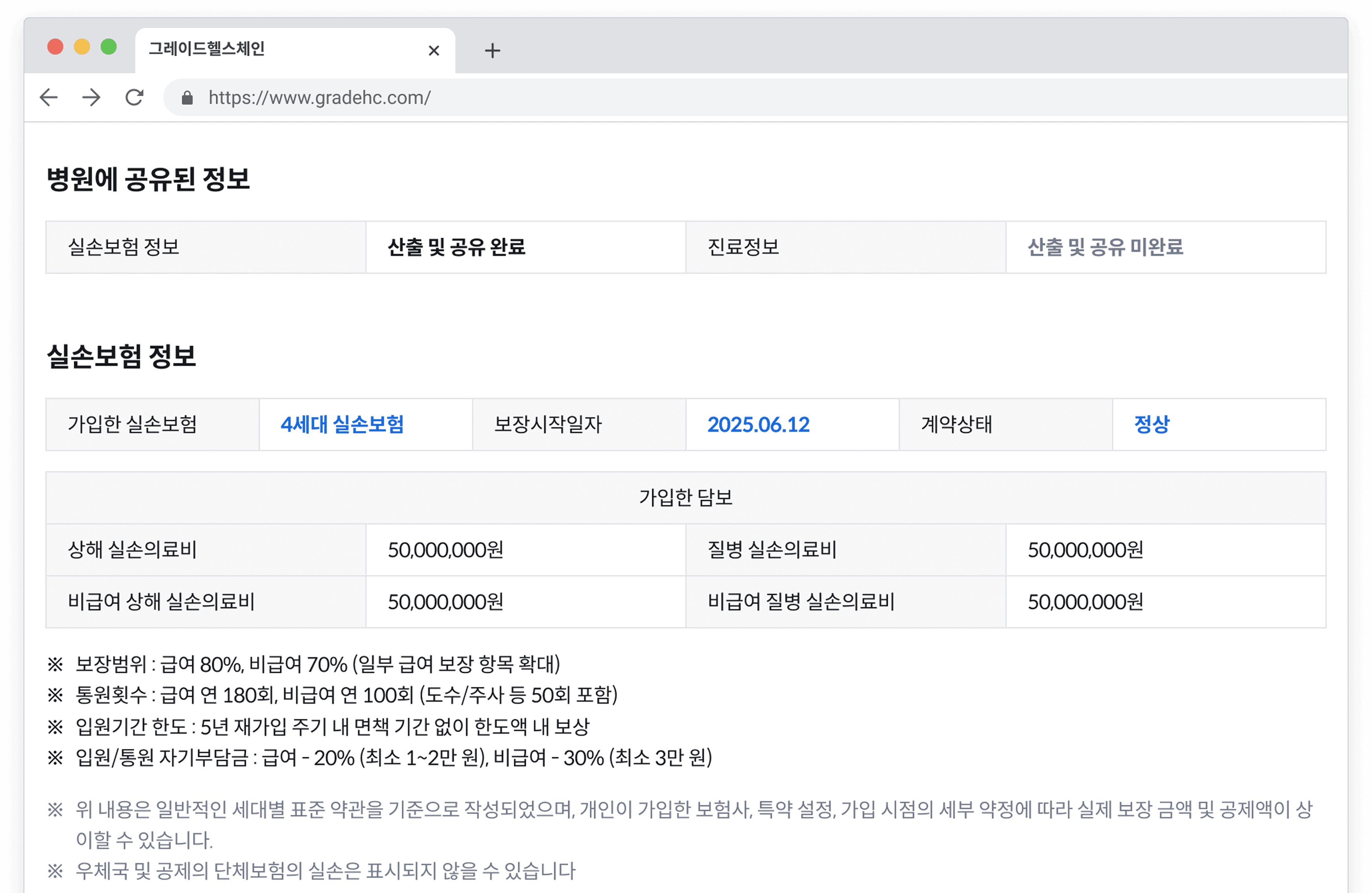The image size is (1372, 893).
Task: Click the 계약상태 label
Action: click(x=956, y=424)
